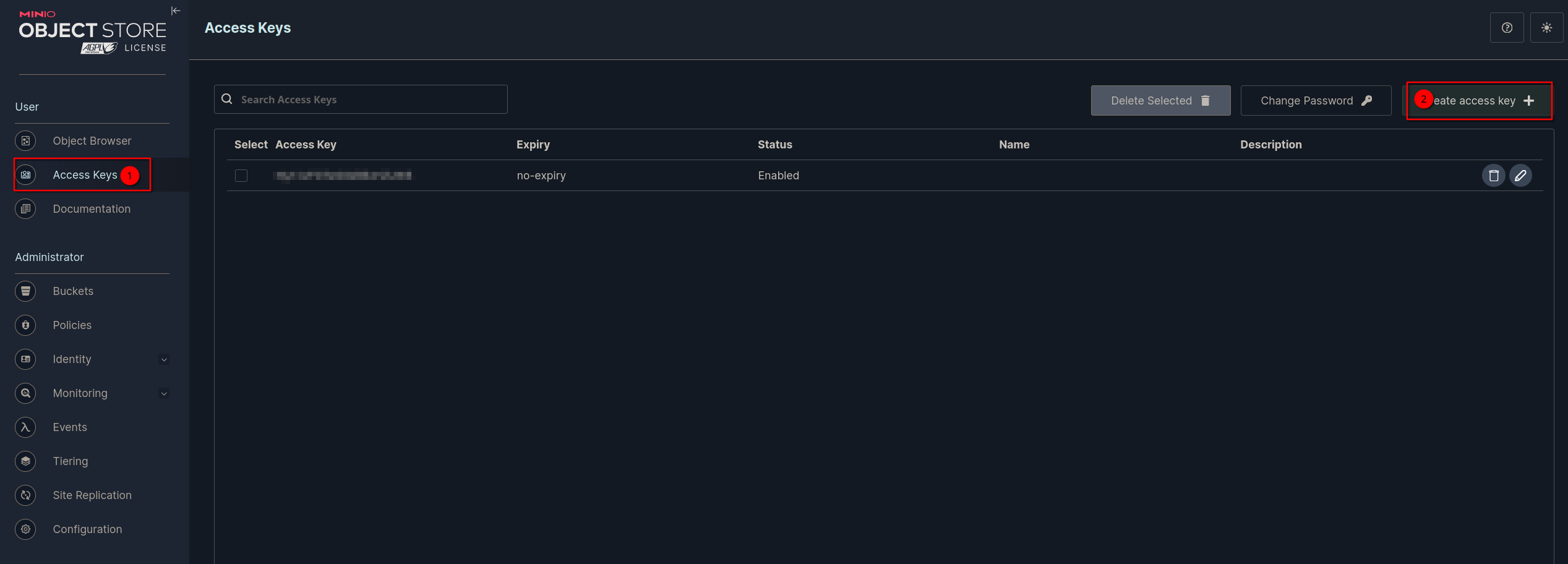Click the Change Password button

click(1316, 101)
